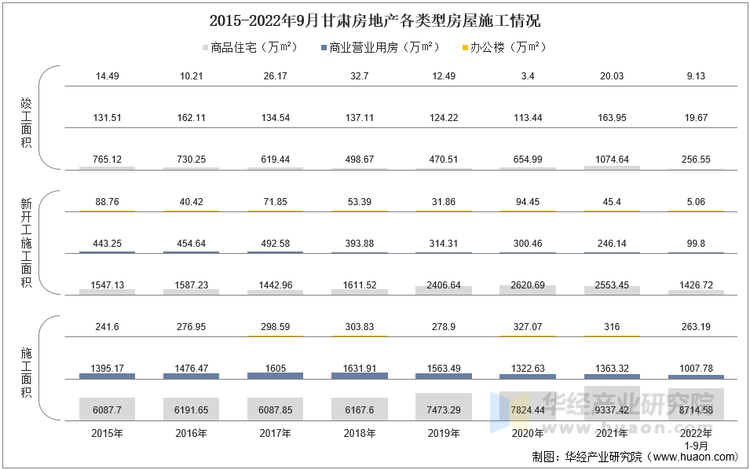Click the gray bar labeled 6087.85
This screenshot has width=750, height=470.
click(x=276, y=409)
